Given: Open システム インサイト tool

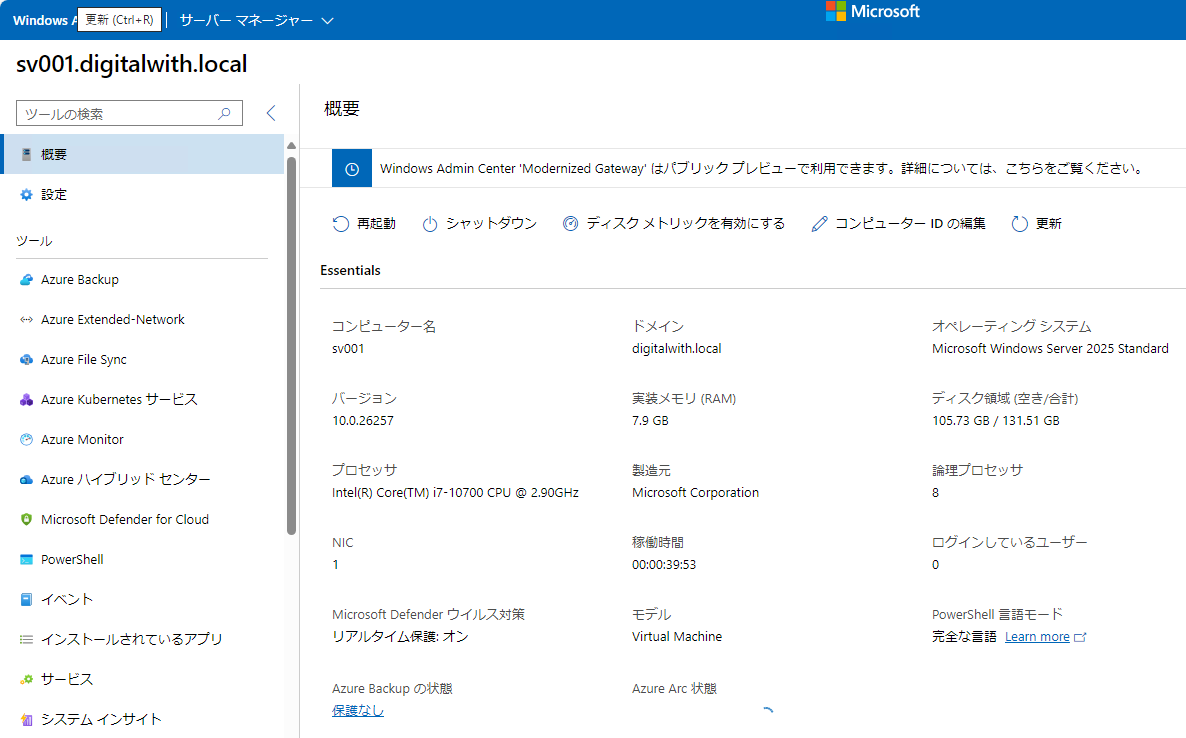Looking at the screenshot, I should tap(142, 719).
